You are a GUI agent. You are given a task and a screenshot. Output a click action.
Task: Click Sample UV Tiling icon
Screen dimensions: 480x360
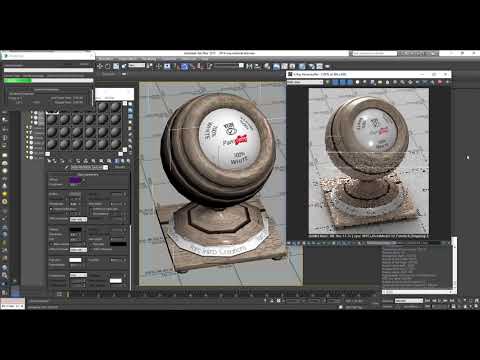click(130, 122)
